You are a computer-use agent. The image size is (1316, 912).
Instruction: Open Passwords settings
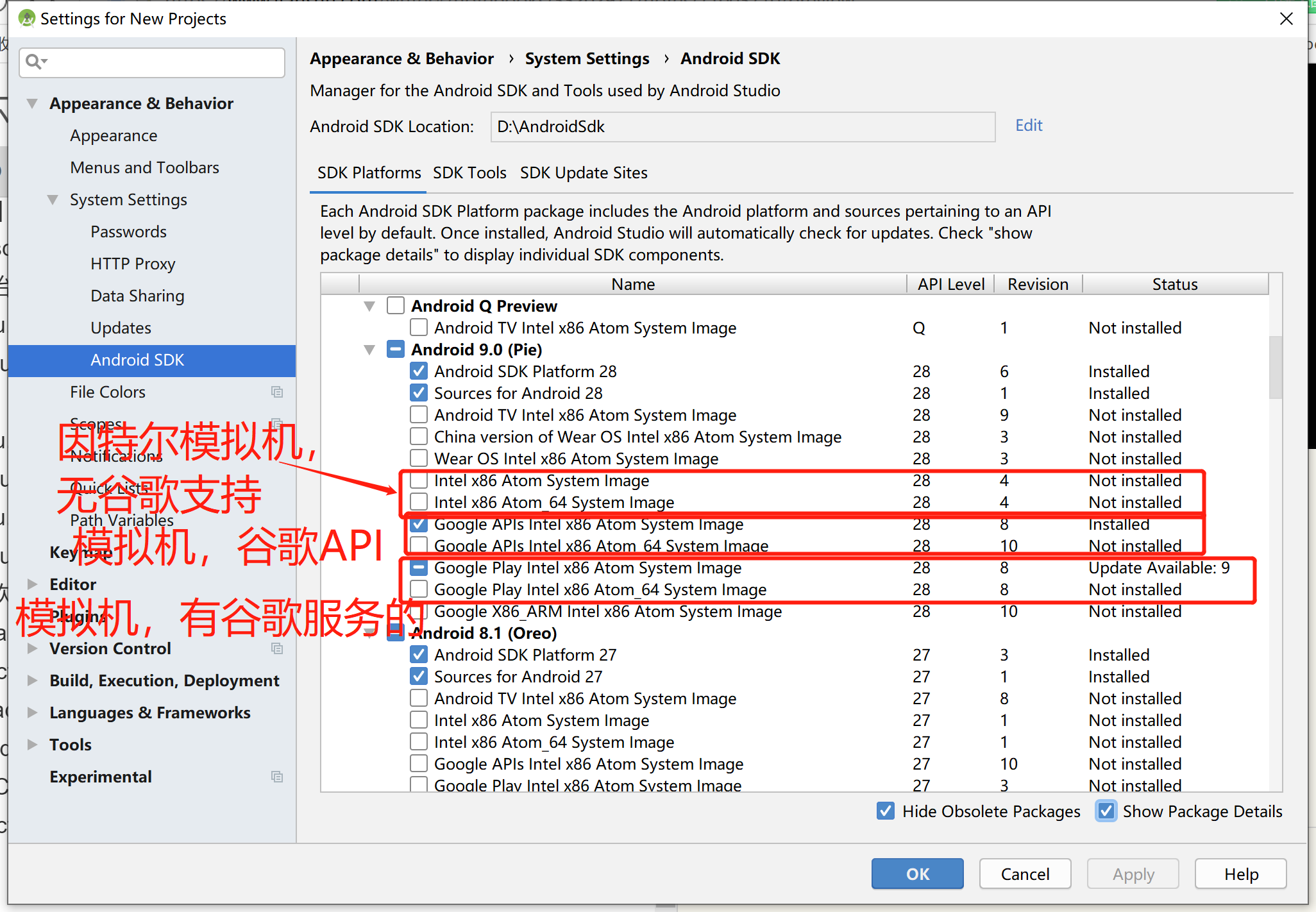[128, 232]
